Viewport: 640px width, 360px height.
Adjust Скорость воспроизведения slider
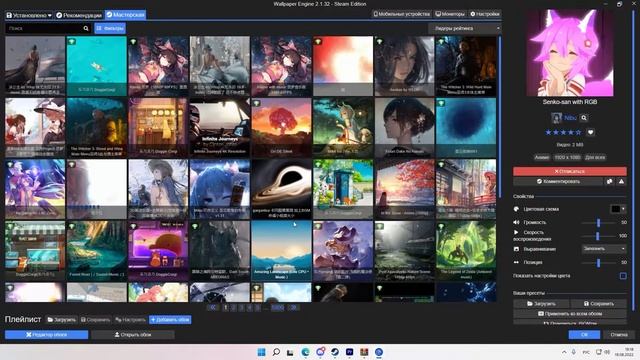(598, 236)
